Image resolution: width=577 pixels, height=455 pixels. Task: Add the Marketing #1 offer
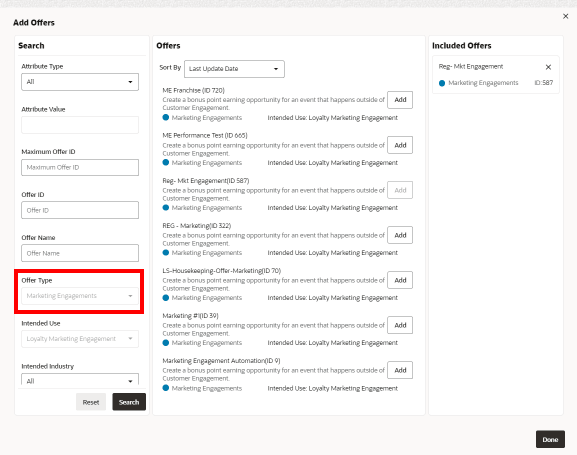pos(400,325)
